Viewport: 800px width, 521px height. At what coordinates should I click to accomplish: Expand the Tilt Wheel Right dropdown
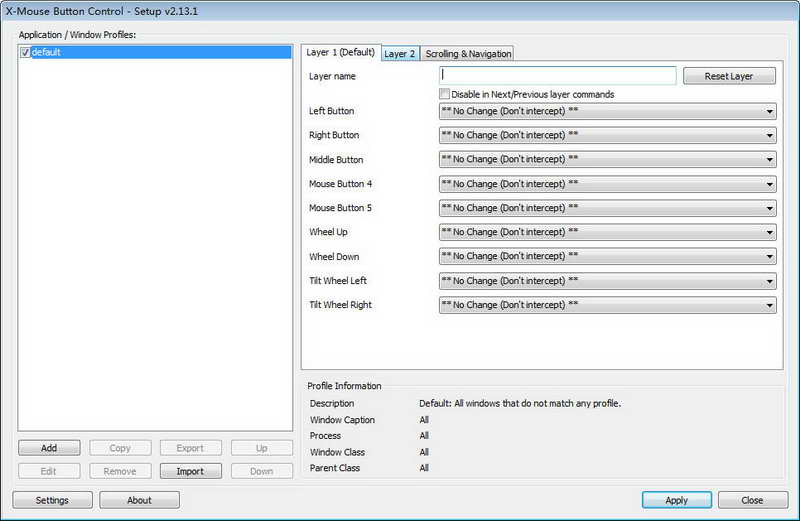click(608, 305)
